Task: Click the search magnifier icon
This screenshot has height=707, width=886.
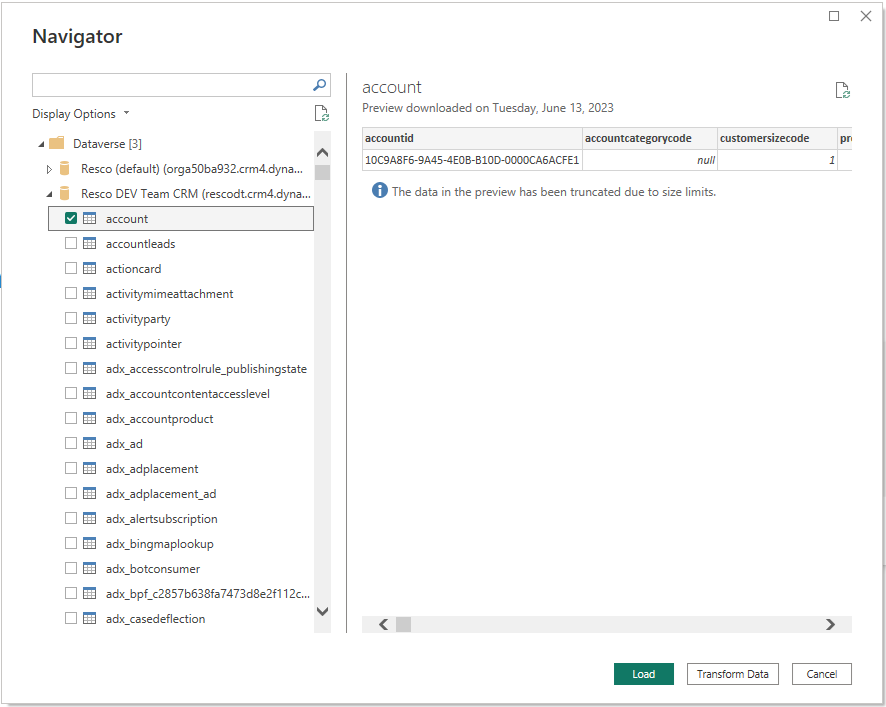Action: [319, 85]
